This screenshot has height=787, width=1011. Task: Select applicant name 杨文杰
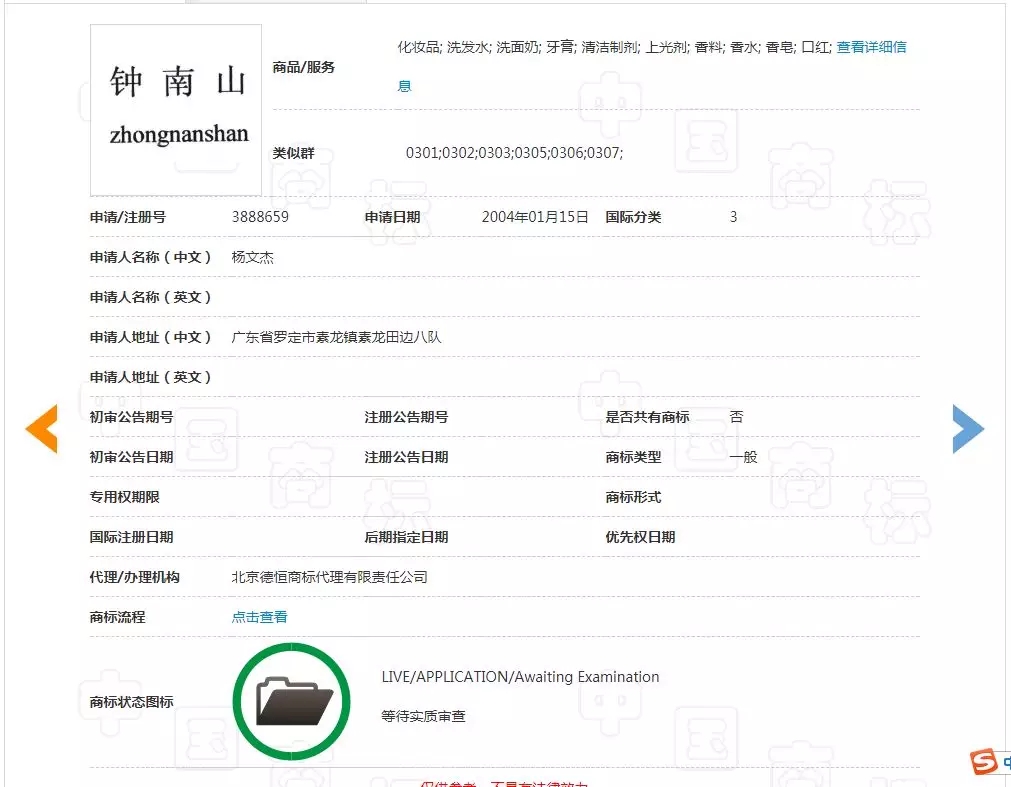253,257
